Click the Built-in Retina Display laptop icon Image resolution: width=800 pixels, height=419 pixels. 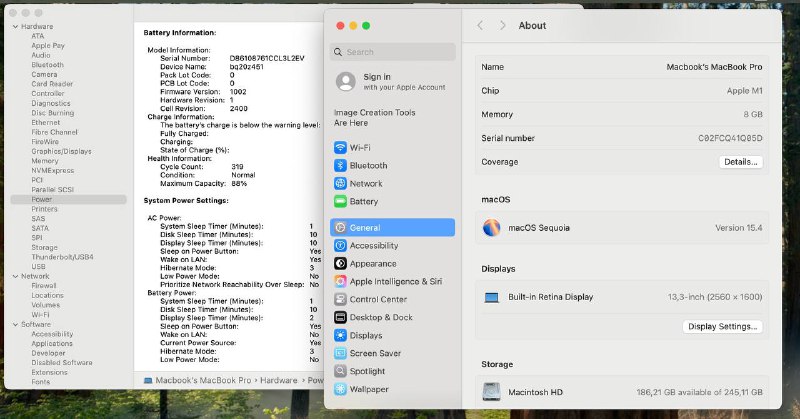pos(491,297)
